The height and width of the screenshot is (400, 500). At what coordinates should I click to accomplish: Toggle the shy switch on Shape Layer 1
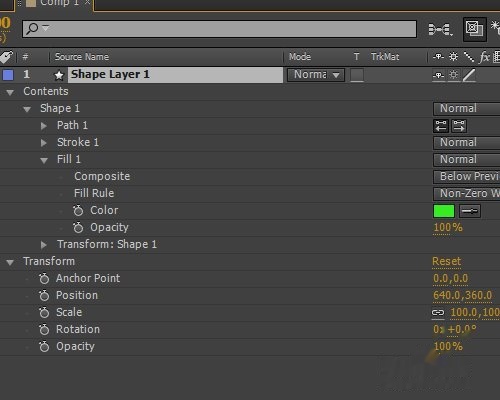(438, 75)
